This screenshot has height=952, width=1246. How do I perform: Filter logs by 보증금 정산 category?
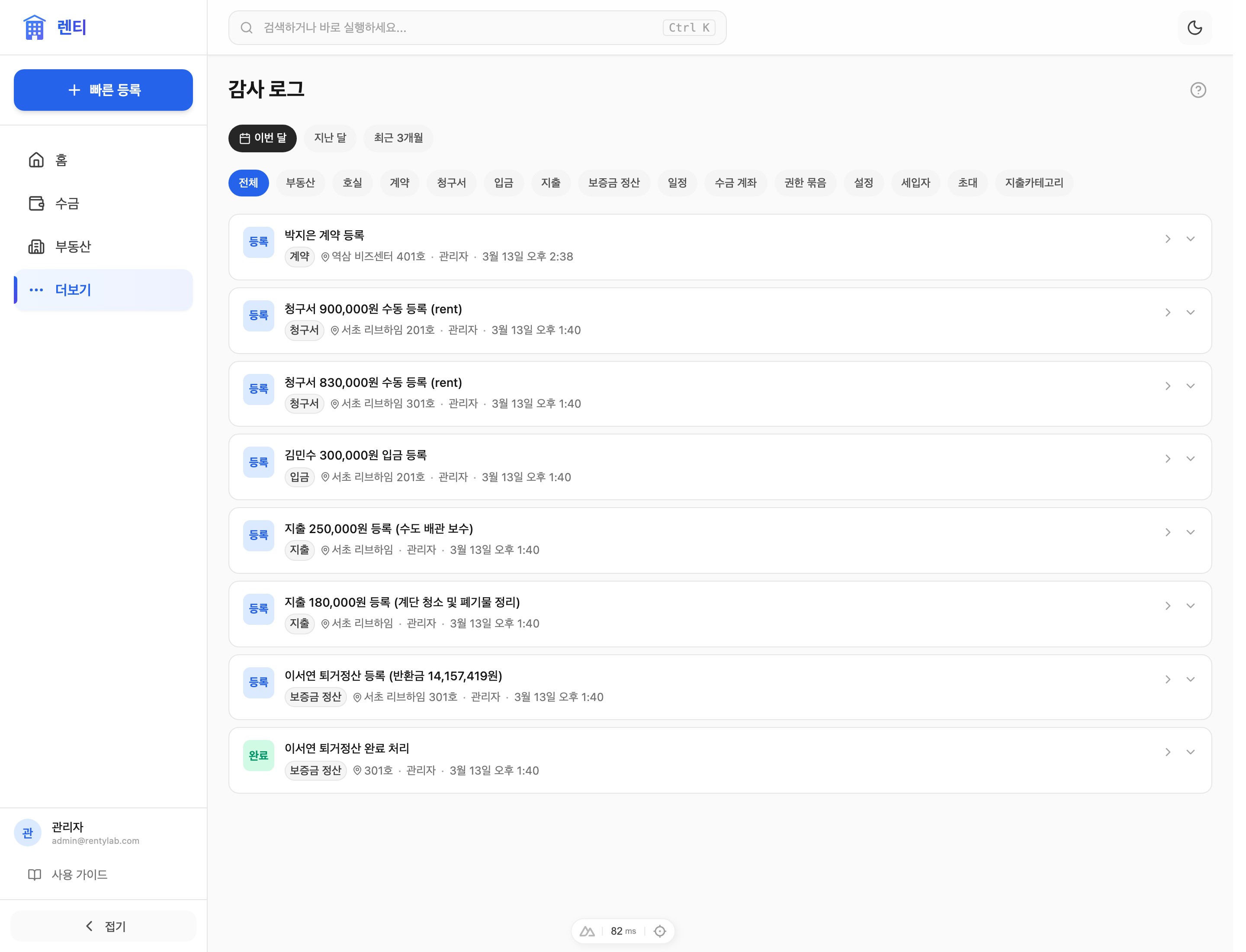click(x=613, y=183)
